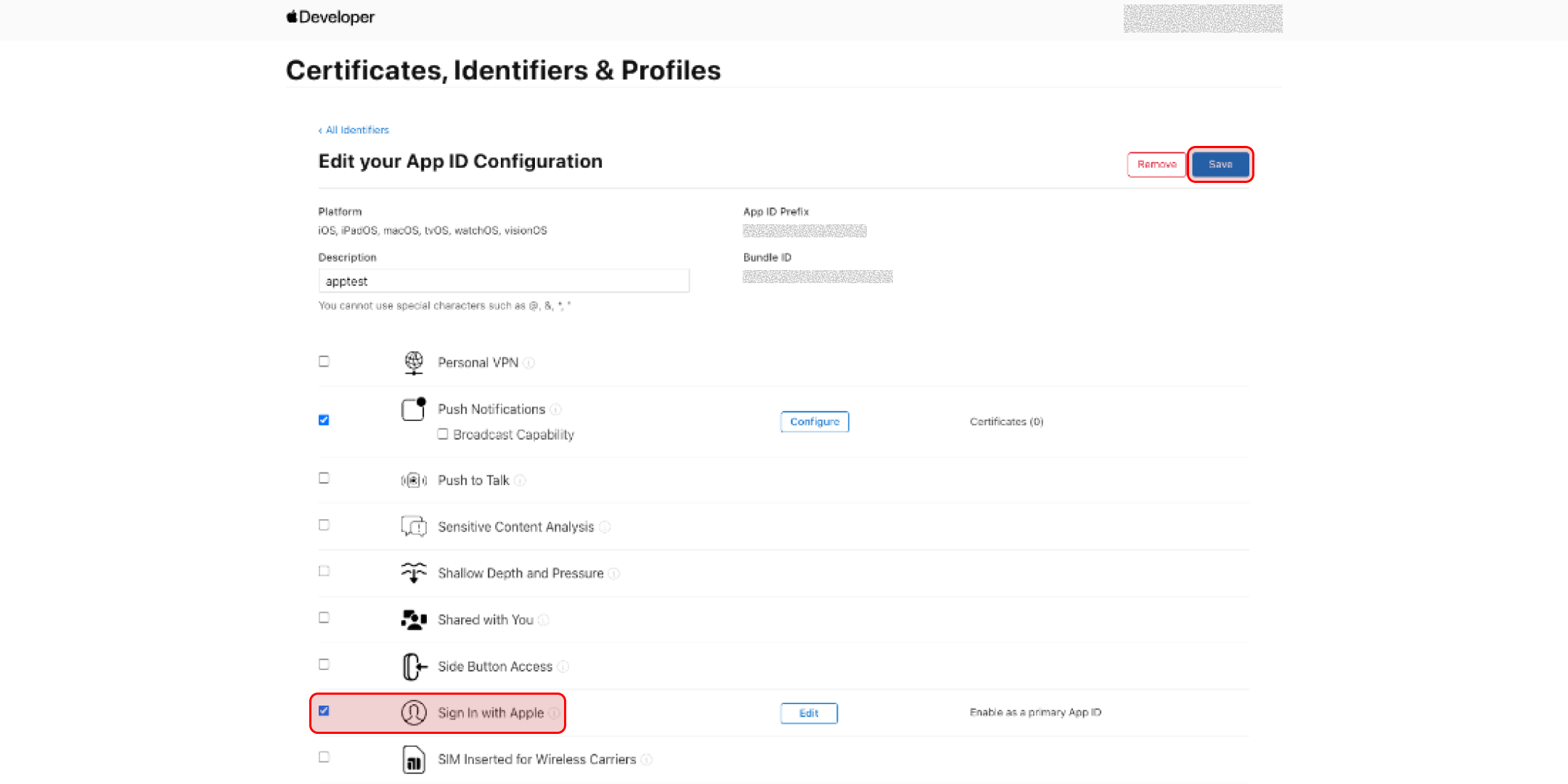
Task: Click the Certificates (0) text
Action: point(1006,422)
